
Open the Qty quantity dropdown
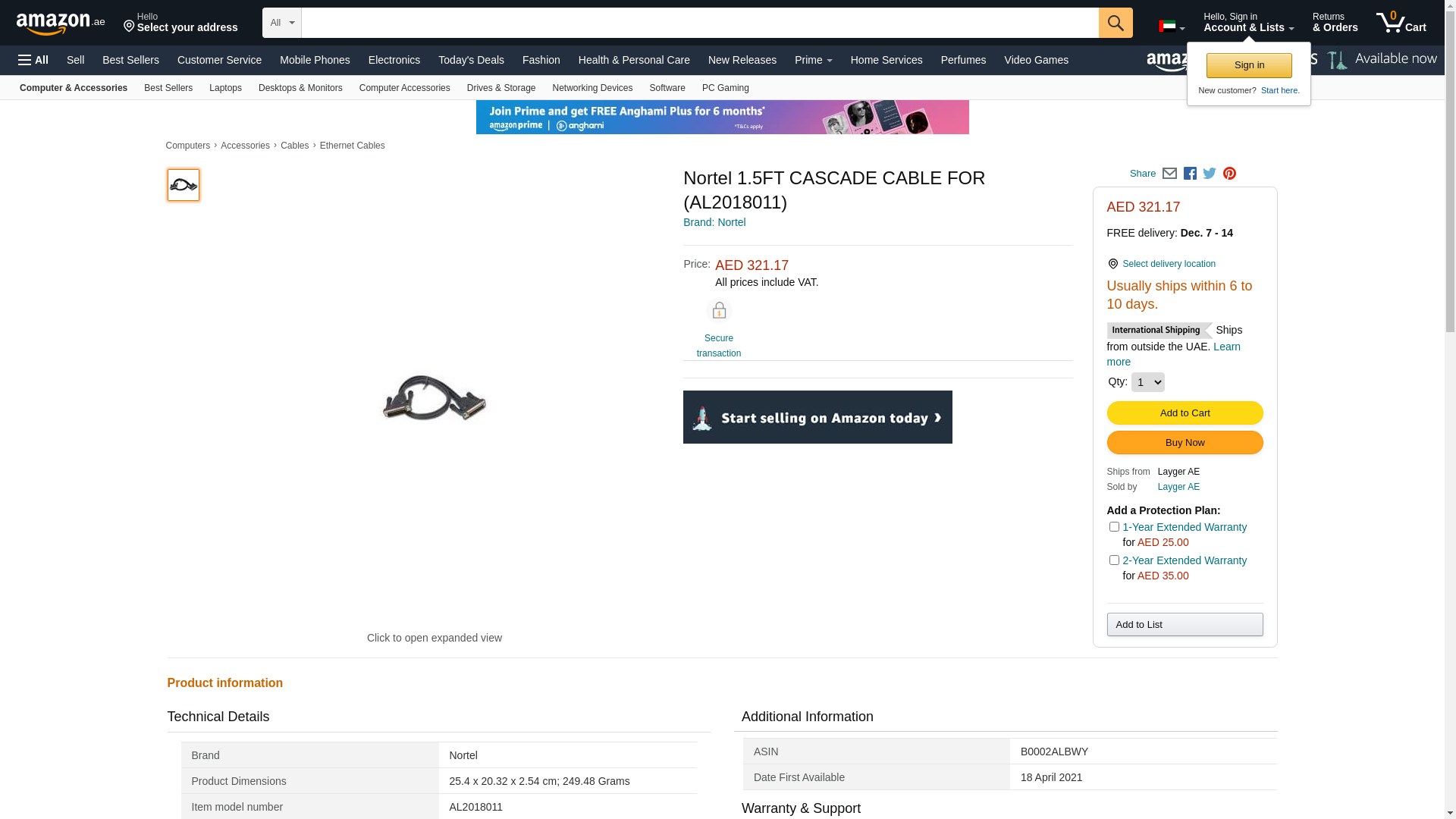coord(1147,382)
